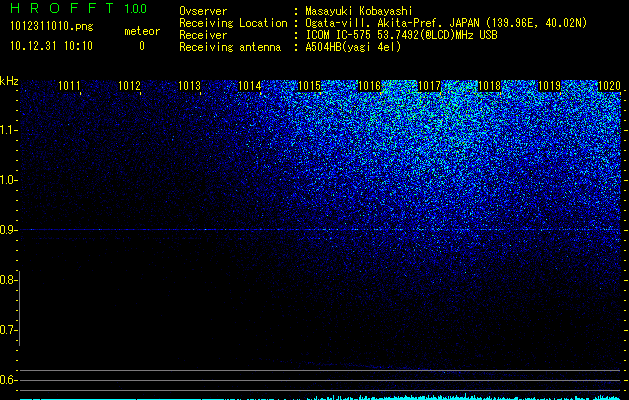This screenshot has height=400, width=629.
Task: Click the 0.7 kHz axis label
Action: (x=8, y=330)
